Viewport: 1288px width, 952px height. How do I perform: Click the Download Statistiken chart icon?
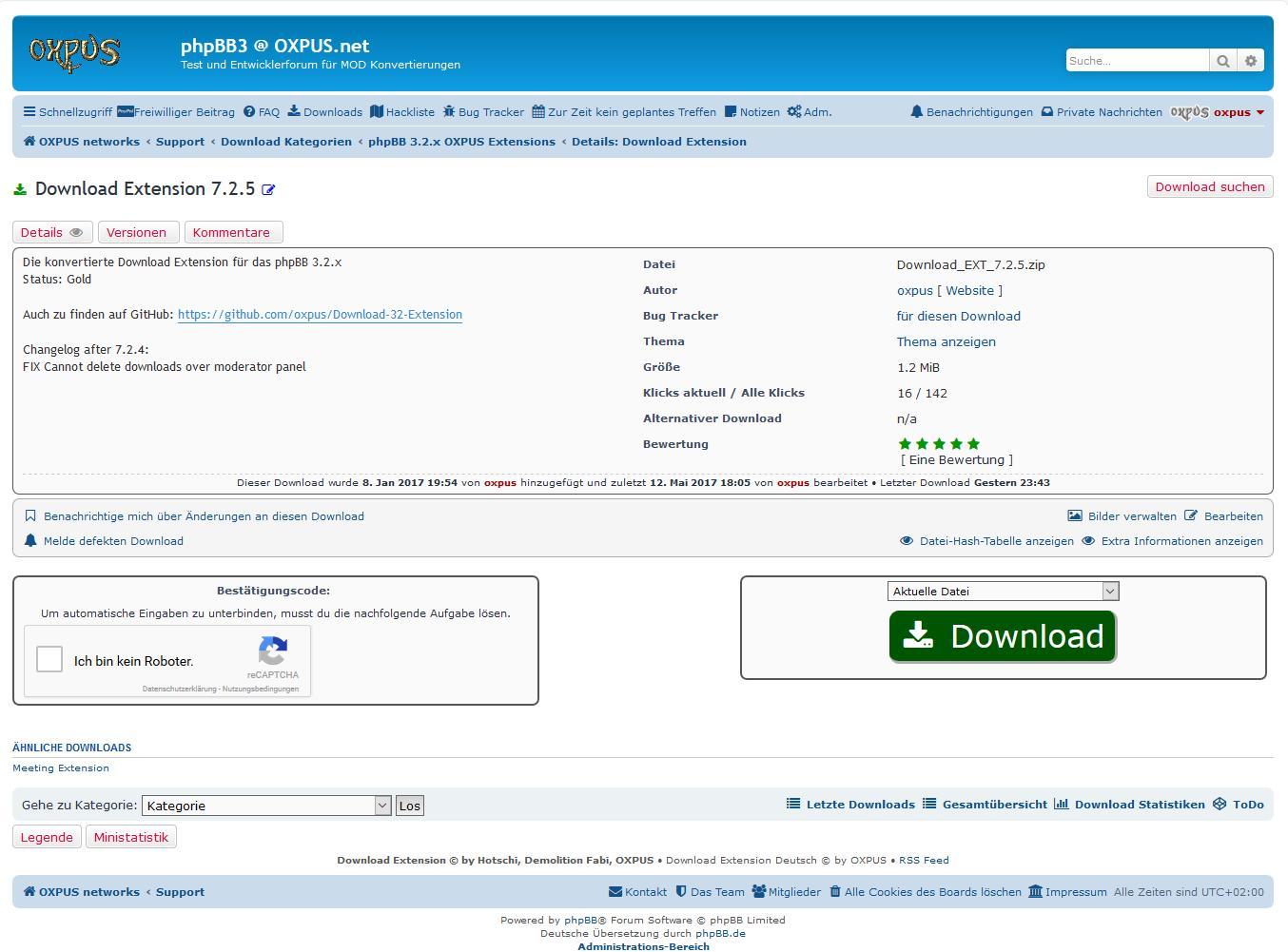(x=1062, y=805)
